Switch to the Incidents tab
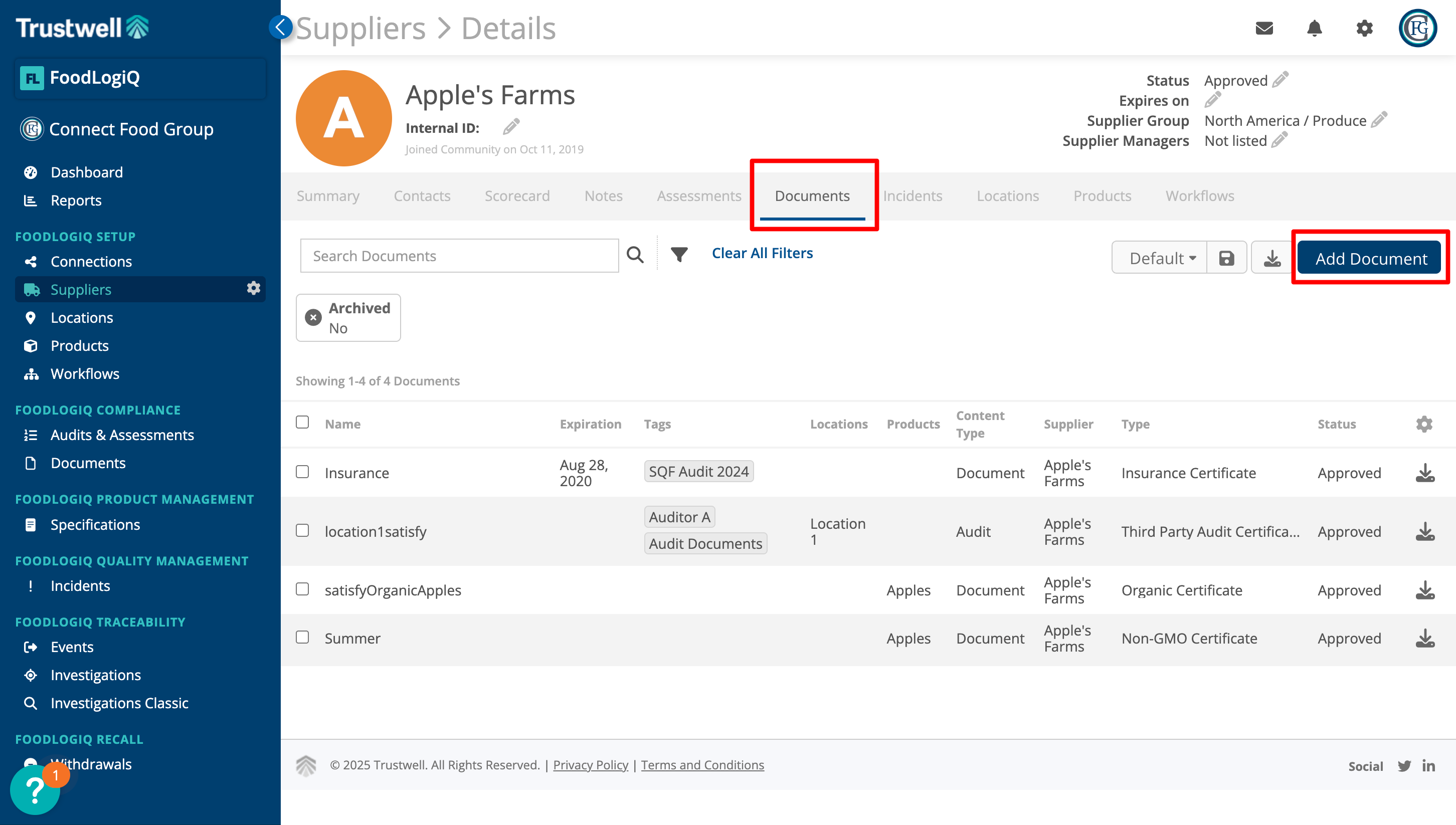This screenshot has width=1456, height=825. coord(913,196)
